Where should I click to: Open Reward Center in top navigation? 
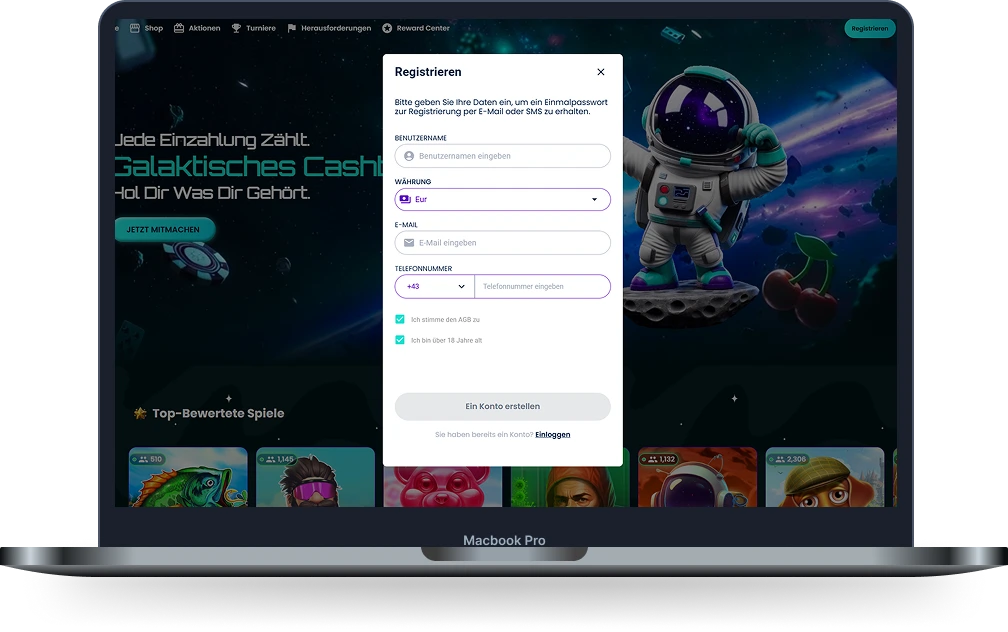(x=415, y=28)
